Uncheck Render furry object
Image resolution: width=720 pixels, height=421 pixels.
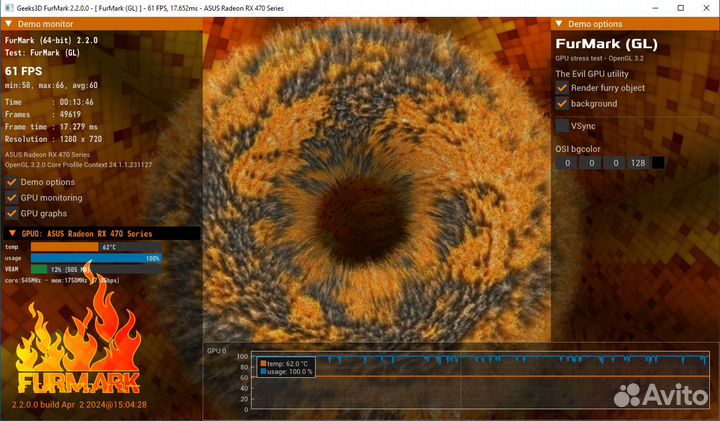(x=562, y=88)
